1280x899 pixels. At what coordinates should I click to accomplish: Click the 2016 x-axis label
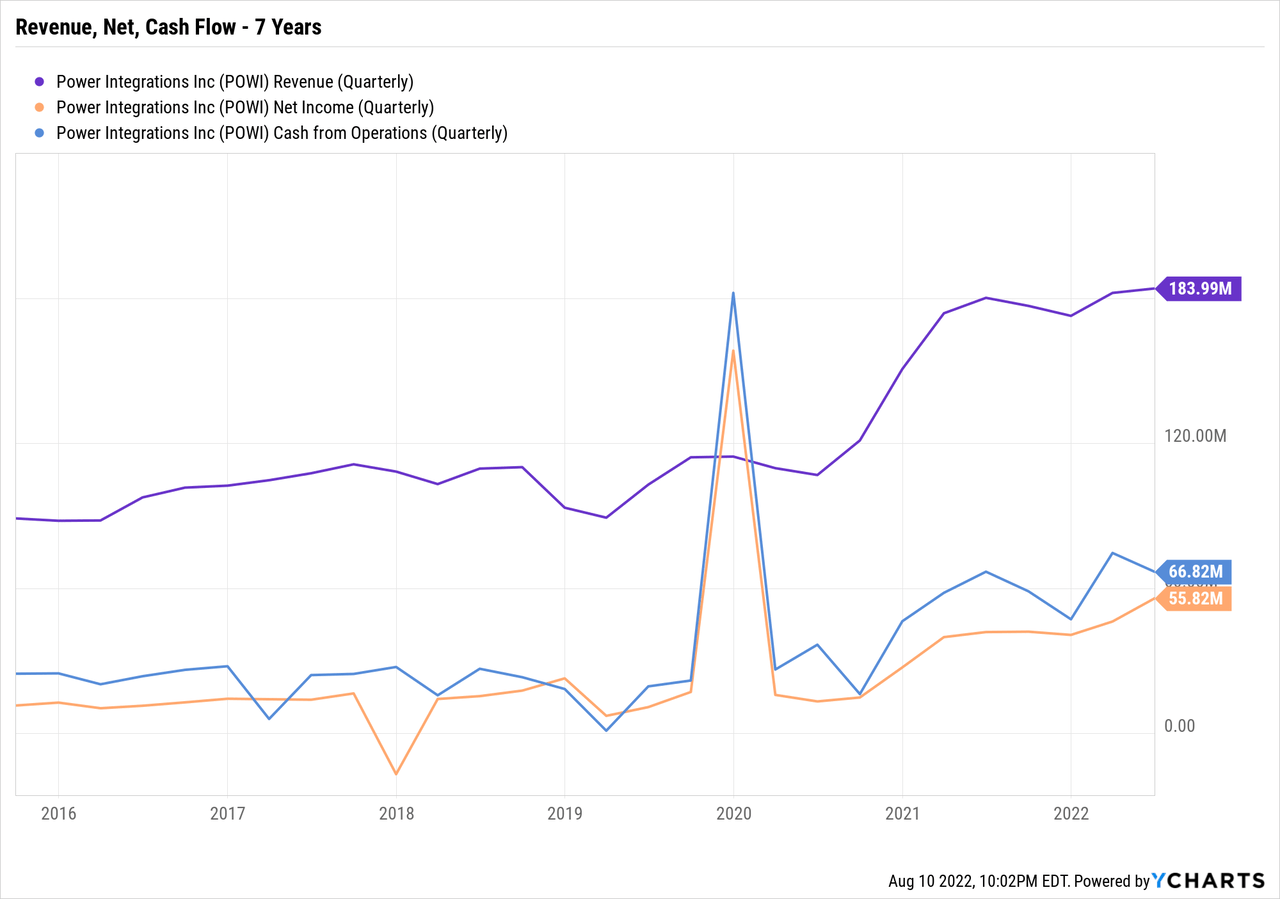coord(57,813)
